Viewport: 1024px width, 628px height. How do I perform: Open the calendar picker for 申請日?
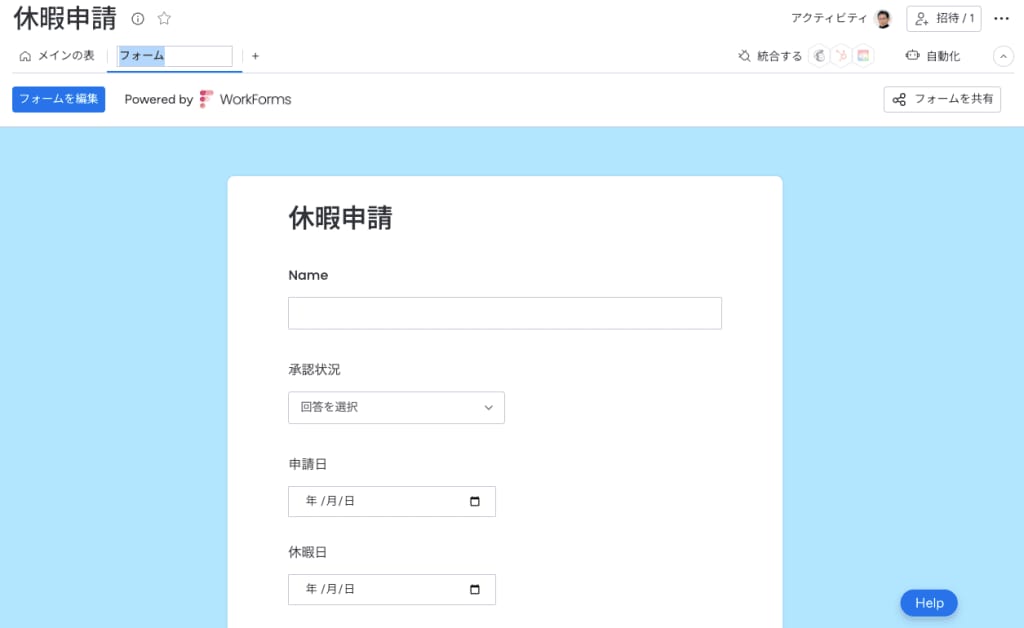point(477,501)
